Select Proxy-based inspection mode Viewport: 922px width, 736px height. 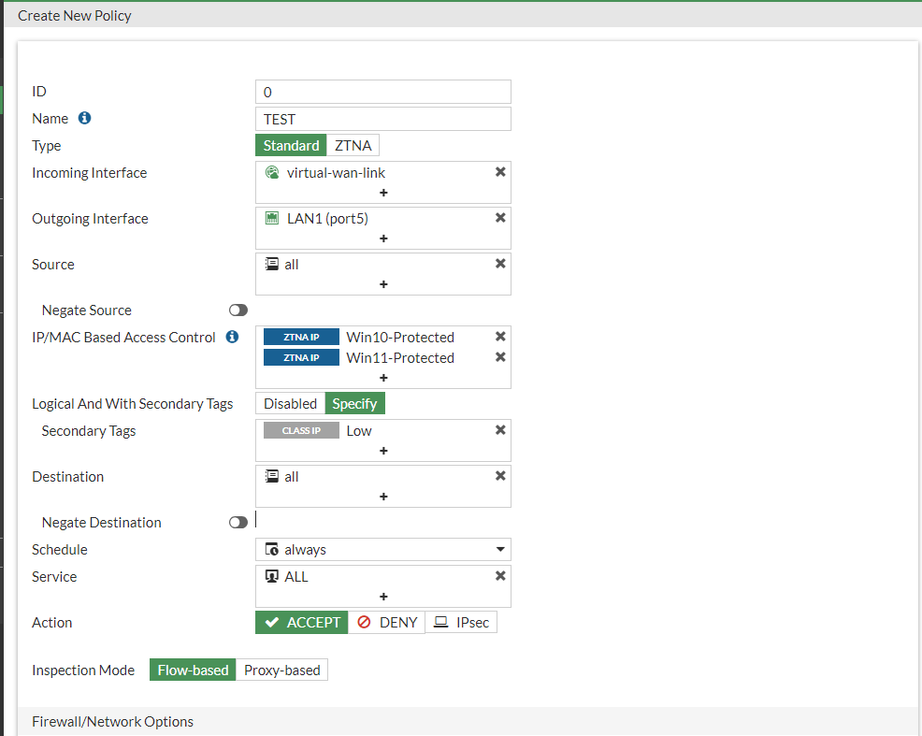[282, 670]
